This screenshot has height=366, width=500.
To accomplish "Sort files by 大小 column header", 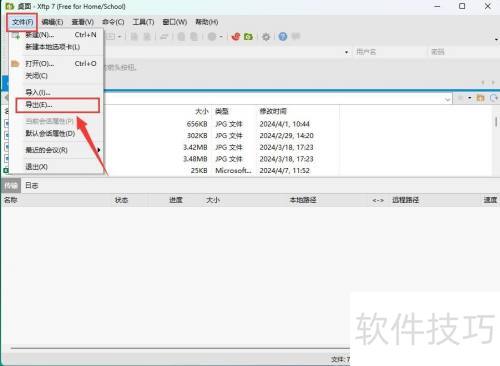I will (202, 111).
